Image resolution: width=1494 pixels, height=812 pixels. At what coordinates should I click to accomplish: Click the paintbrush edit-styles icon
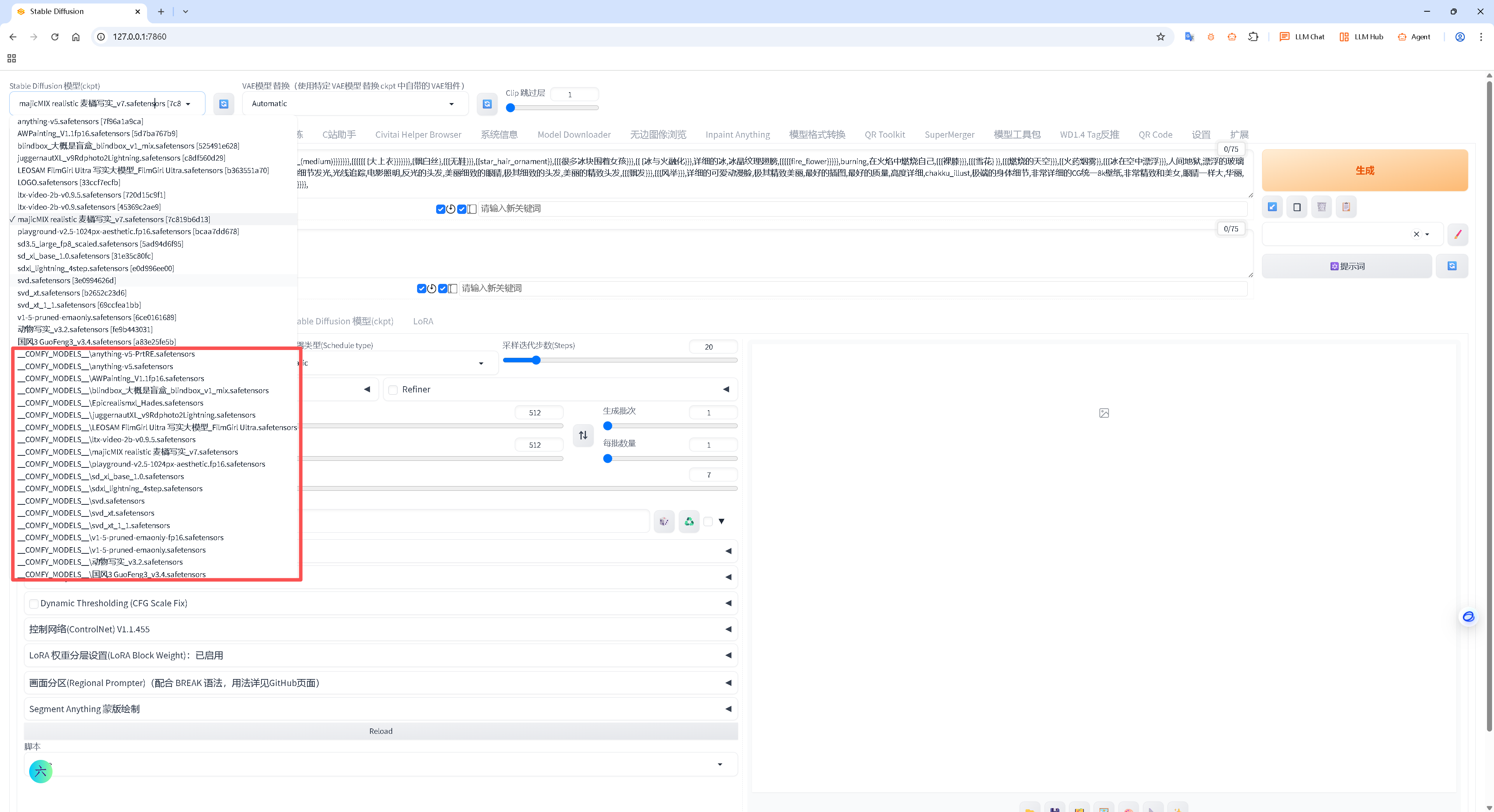tap(1457, 234)
